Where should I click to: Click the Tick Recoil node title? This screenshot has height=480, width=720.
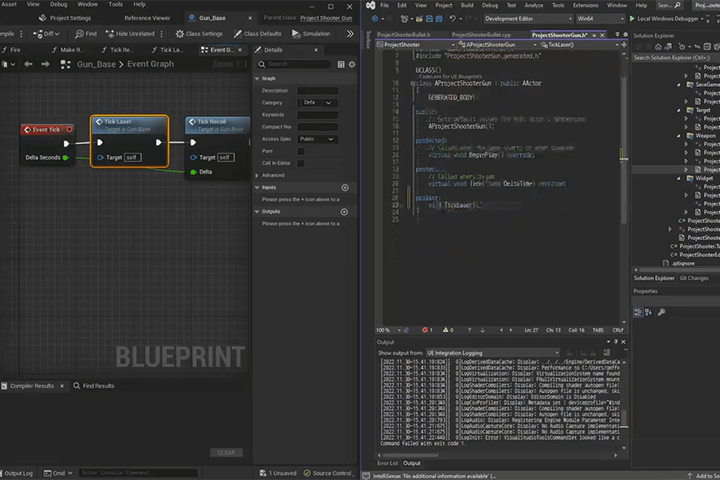tap(212, 122)
